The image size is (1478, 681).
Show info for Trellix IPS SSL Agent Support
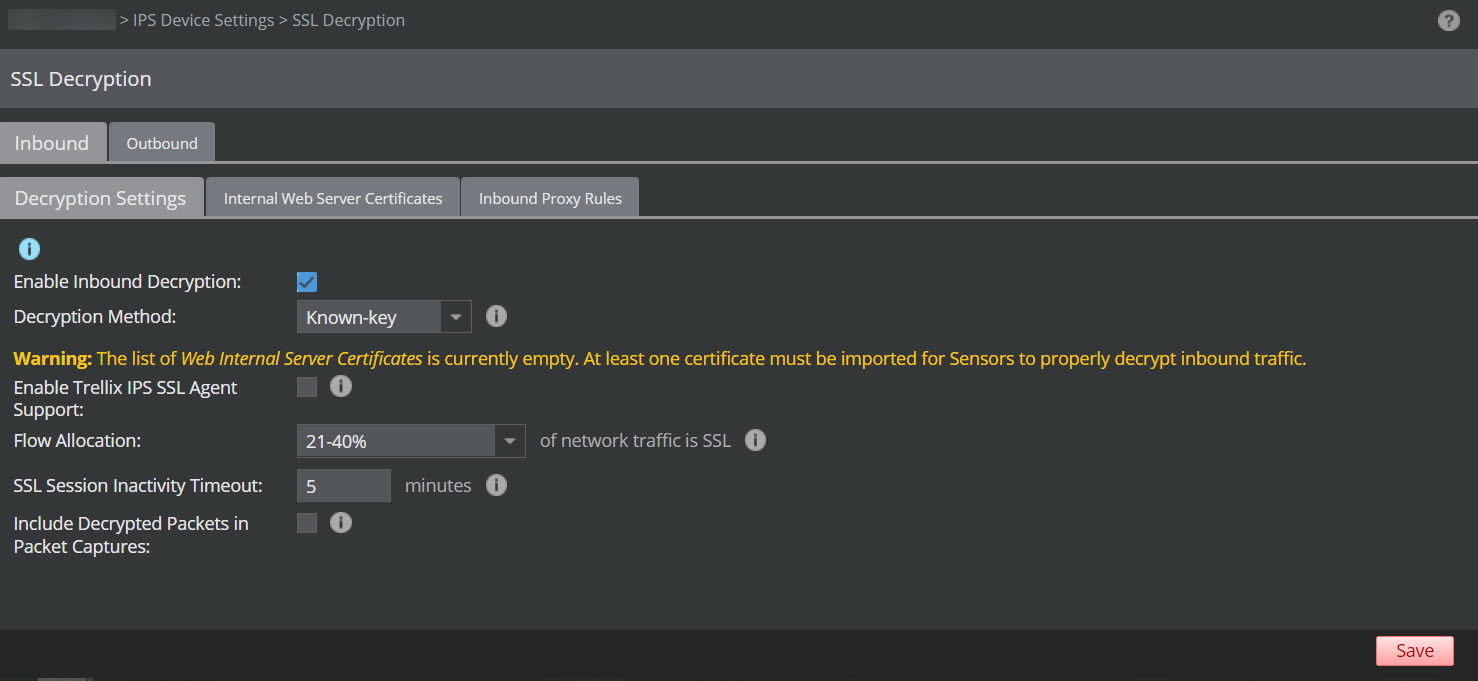[341, 386]
